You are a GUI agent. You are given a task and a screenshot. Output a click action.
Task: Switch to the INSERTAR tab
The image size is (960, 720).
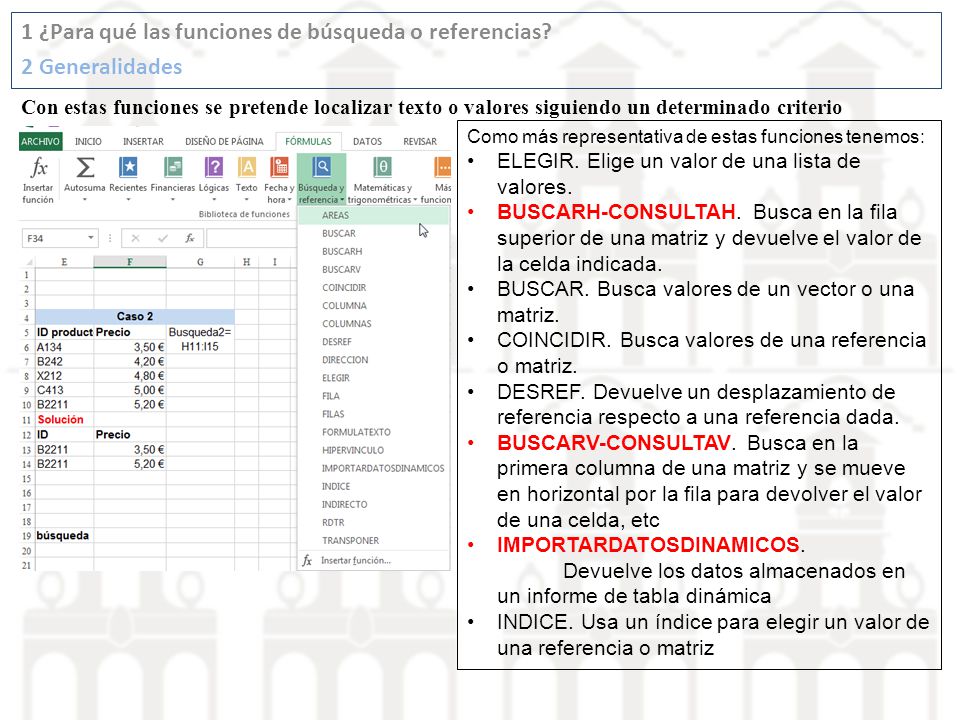pos(143,141)
